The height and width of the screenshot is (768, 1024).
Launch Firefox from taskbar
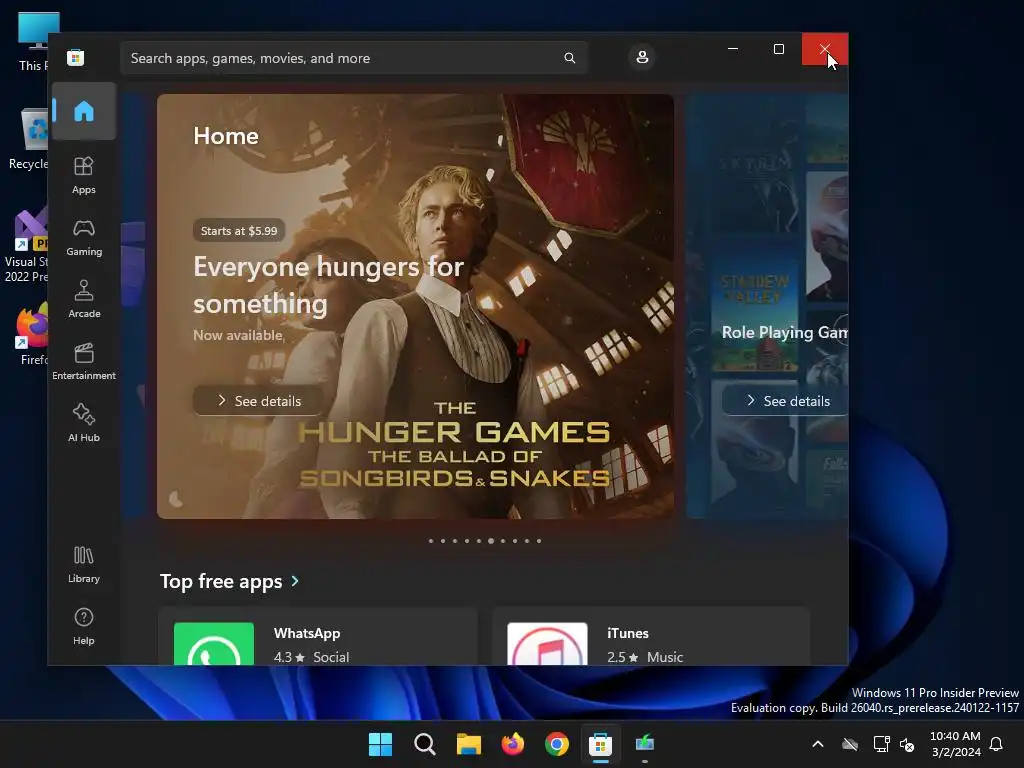pyautogui.click(x=513, y=744)
